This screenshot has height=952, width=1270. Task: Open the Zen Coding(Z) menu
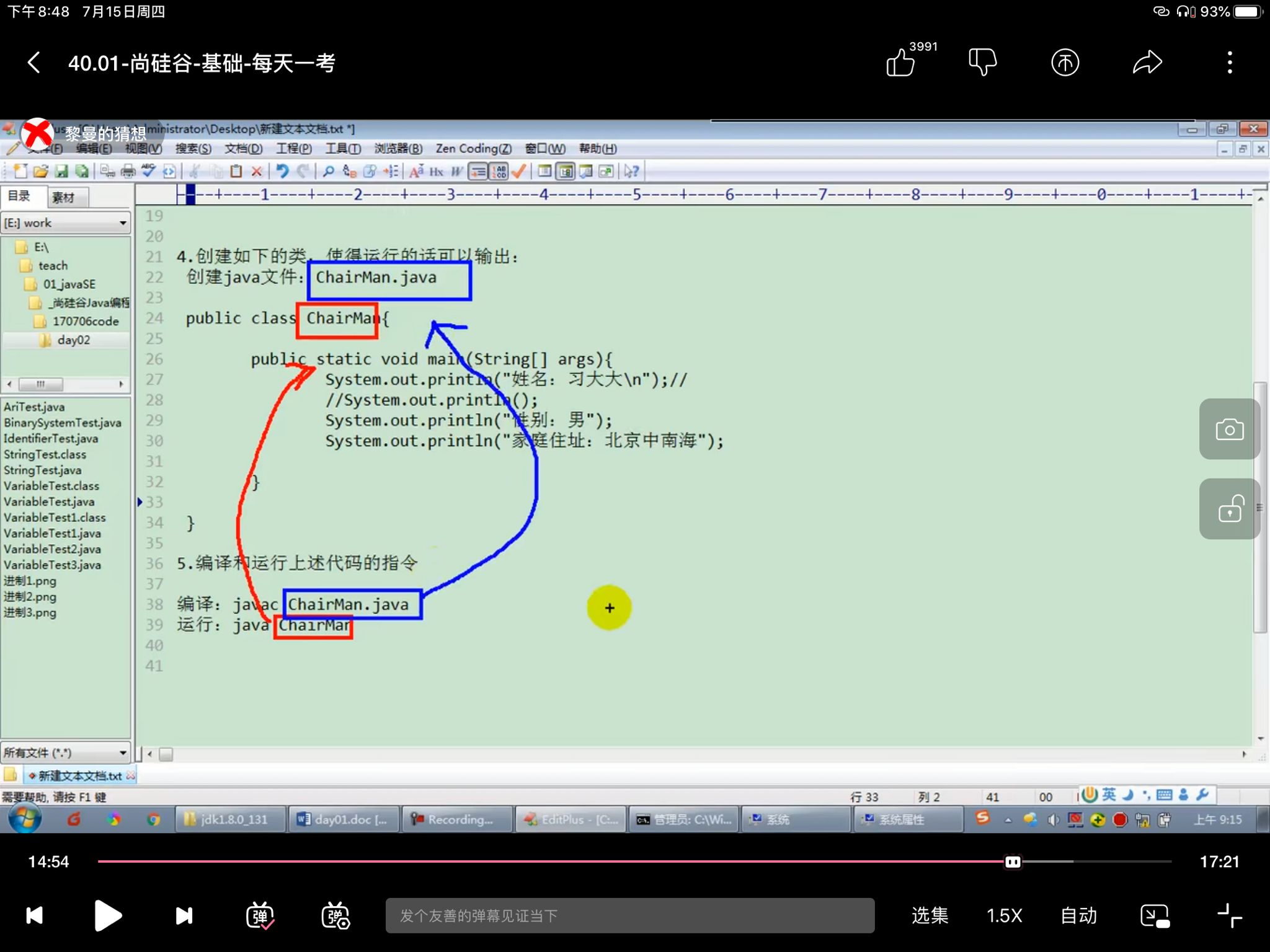(x=474, y=149)
